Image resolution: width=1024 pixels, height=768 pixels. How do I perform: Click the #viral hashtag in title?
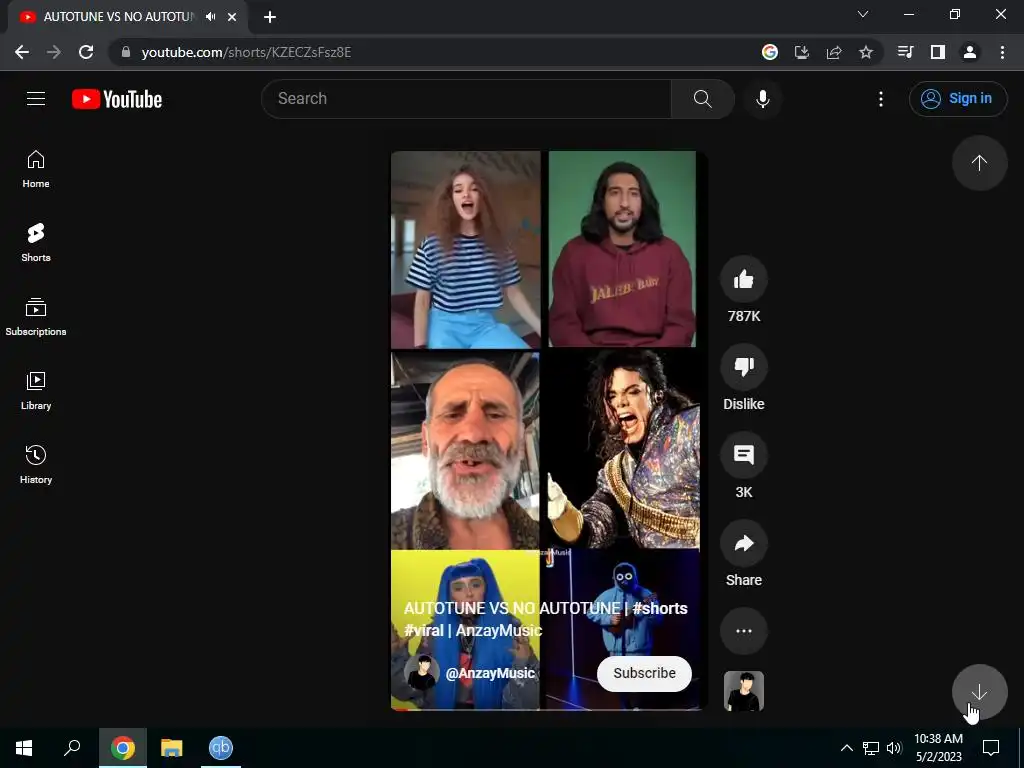pos(423,630)
